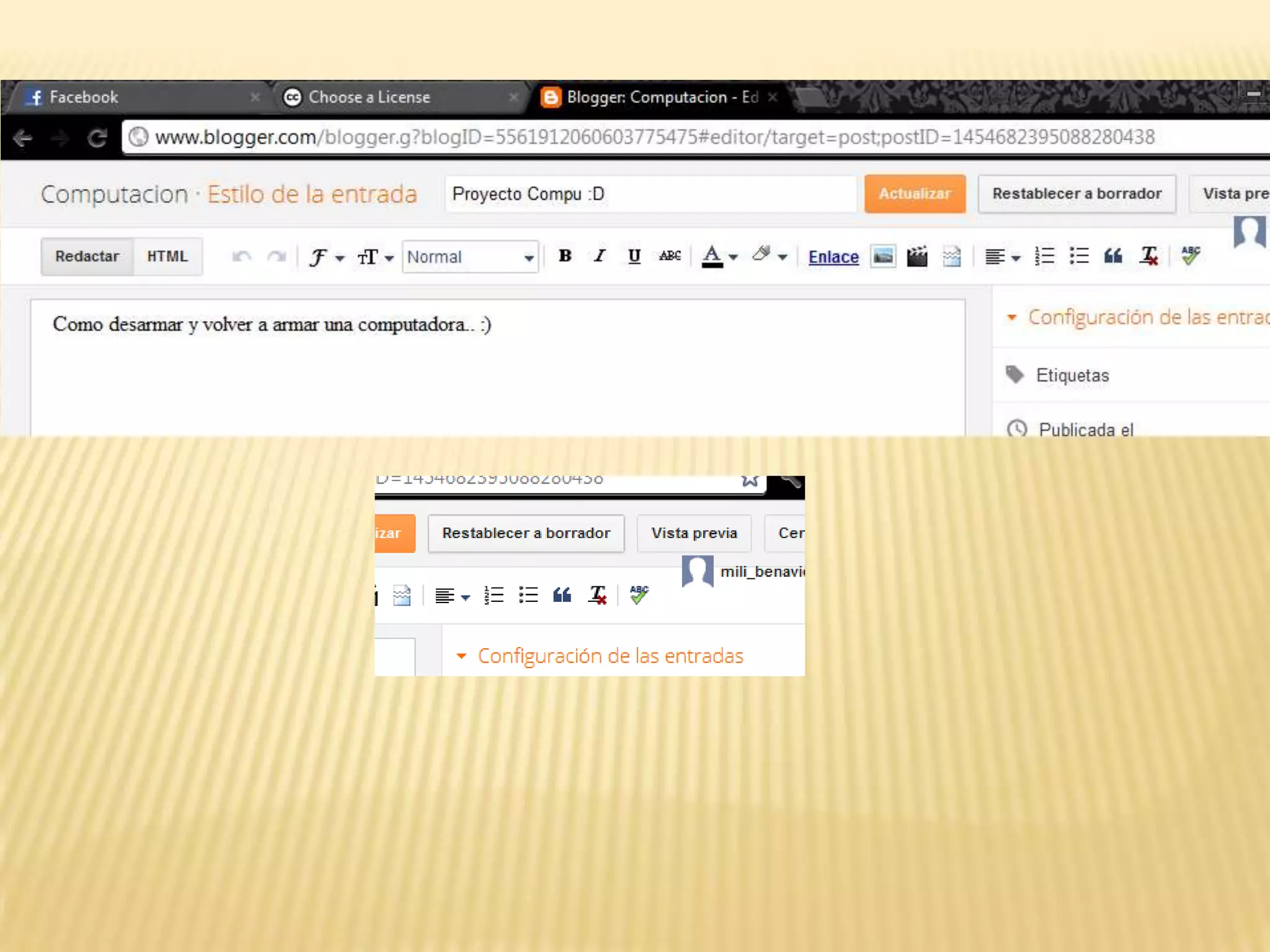Switch the editor to Redactar mode
Screen dimensions: 1270x952
tap(87, 257)
